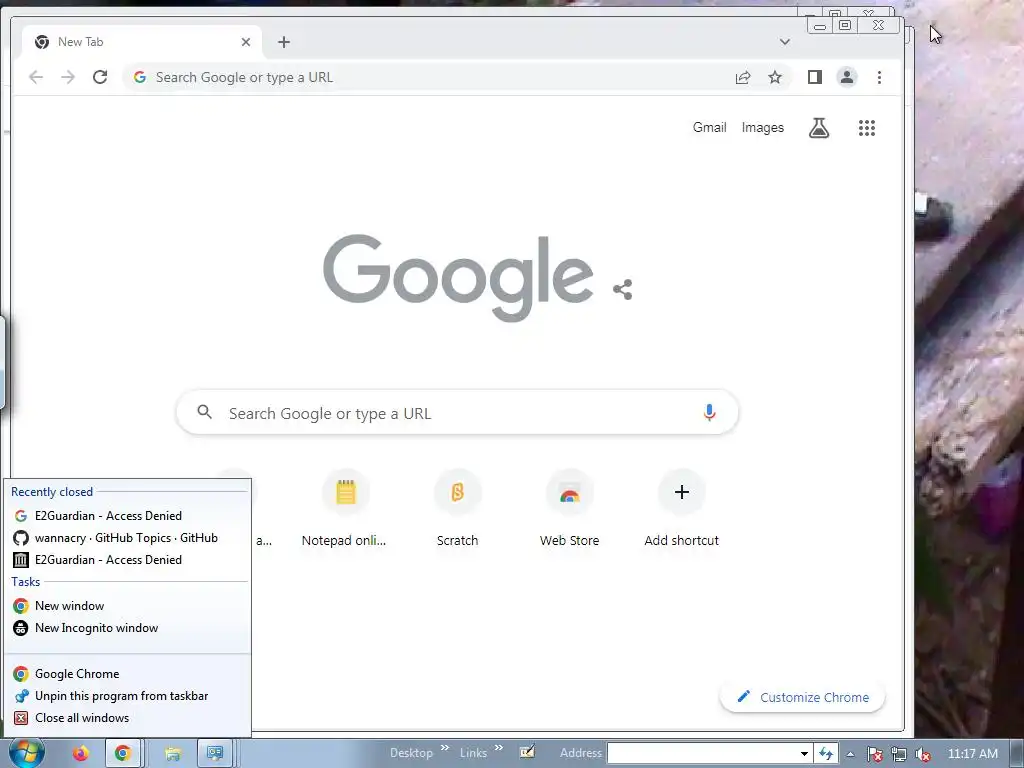Choose New Incognito window task
The width and height of the screenshot is (1024, 768).
128,628
